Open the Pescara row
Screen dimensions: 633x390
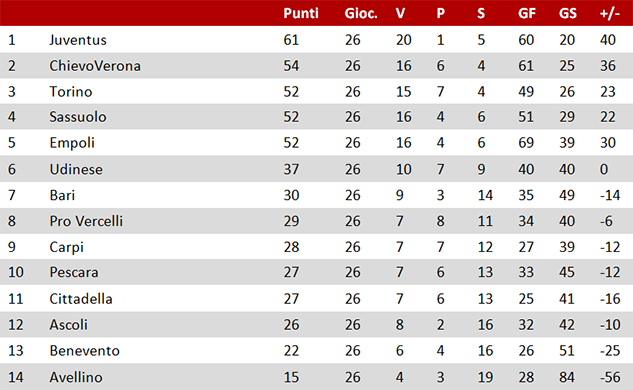tap(316, 272)
